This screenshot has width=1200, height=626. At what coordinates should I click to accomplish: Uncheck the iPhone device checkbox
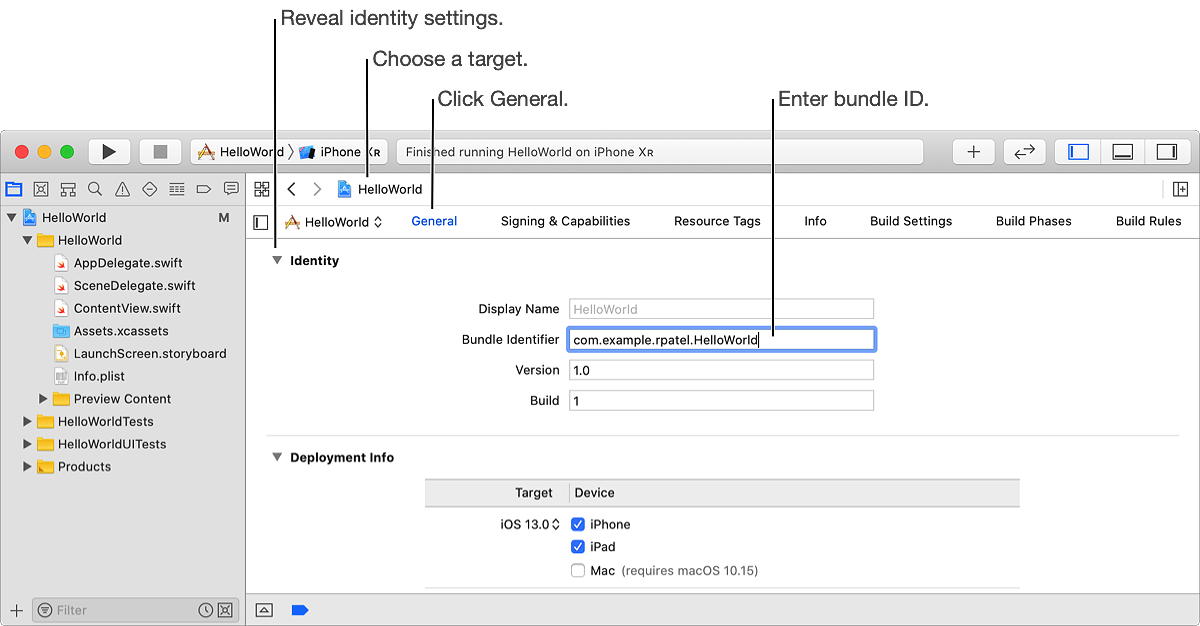click(578, 524)
